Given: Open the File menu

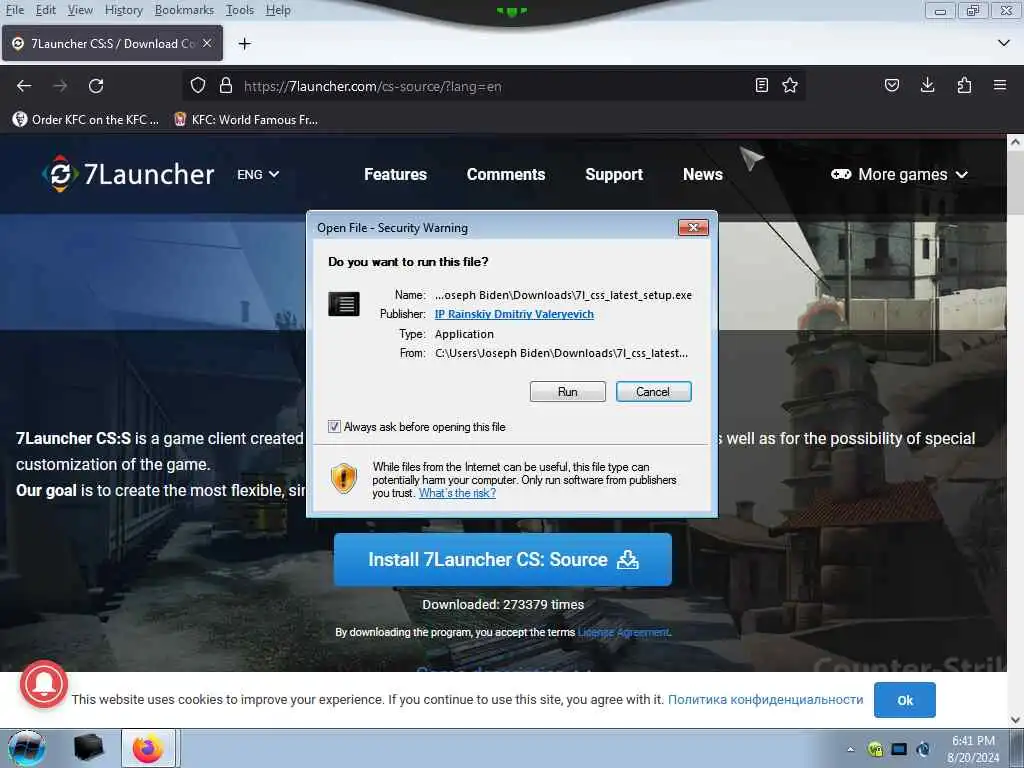Looking at the screenshot, I should point(14,10).
